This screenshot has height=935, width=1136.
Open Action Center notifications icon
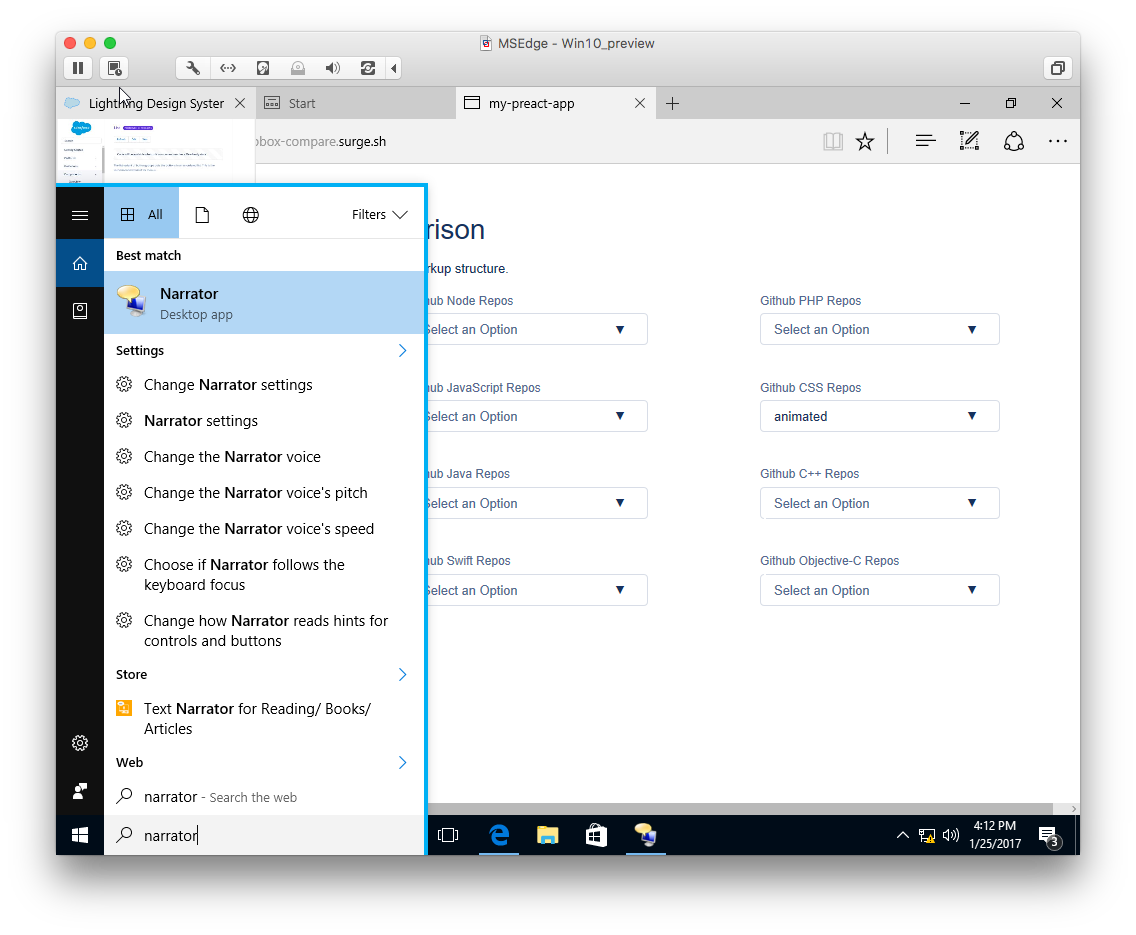tap(1049, 836)
